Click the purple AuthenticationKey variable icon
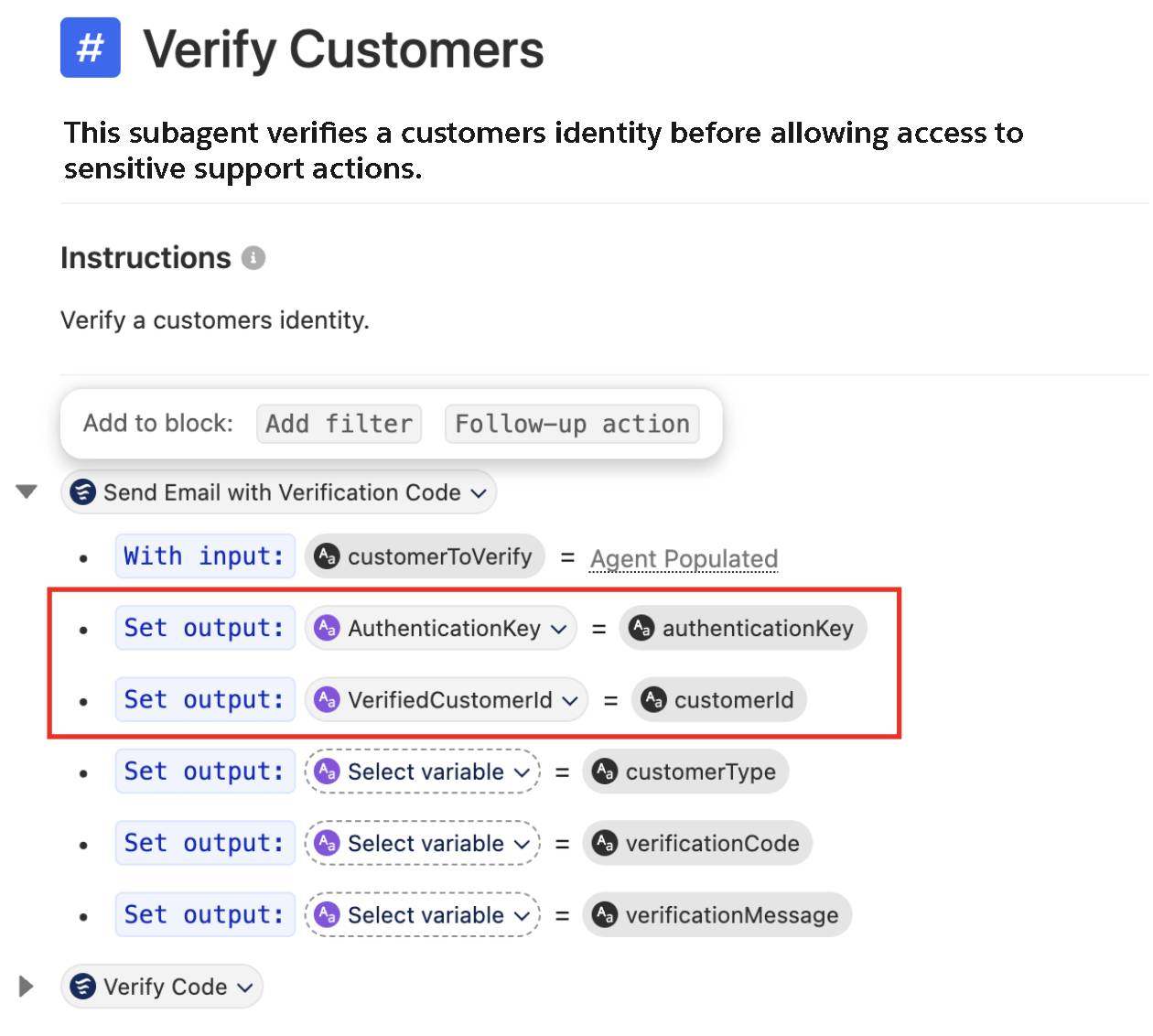The width and height of the screenshot is (1153, 1036). point(327,628)
